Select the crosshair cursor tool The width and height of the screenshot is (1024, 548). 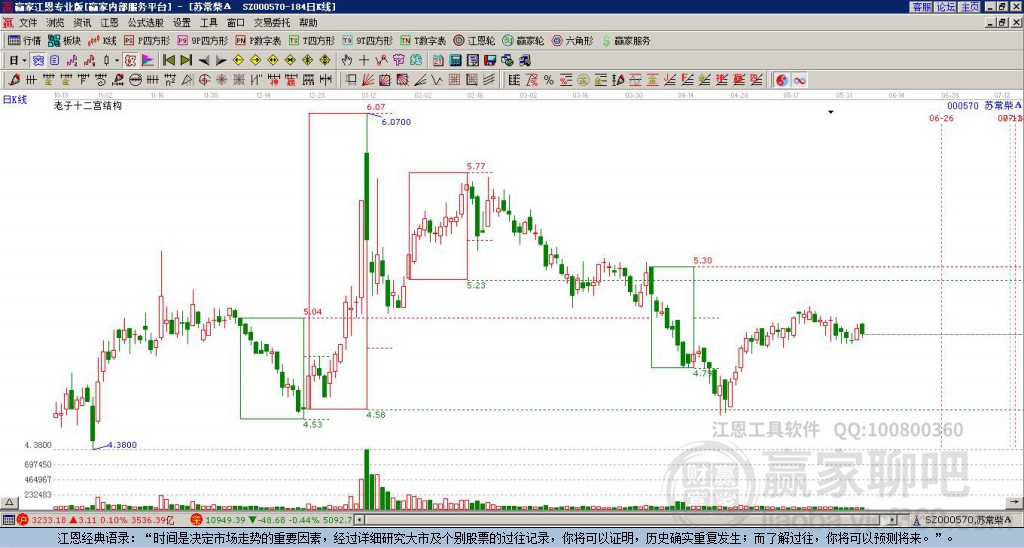(364, 60)
